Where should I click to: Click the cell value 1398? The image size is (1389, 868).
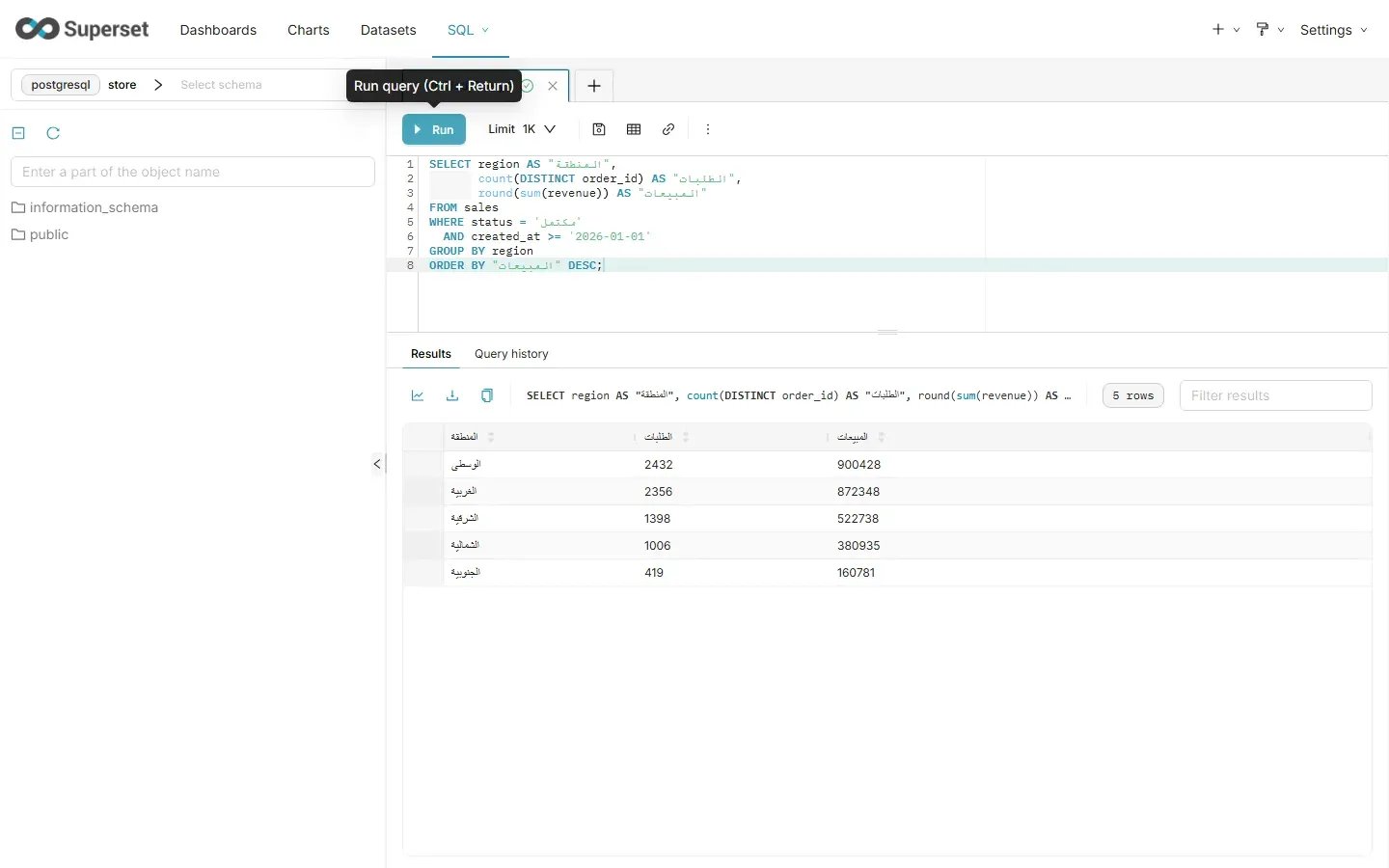tap(658, 519)
